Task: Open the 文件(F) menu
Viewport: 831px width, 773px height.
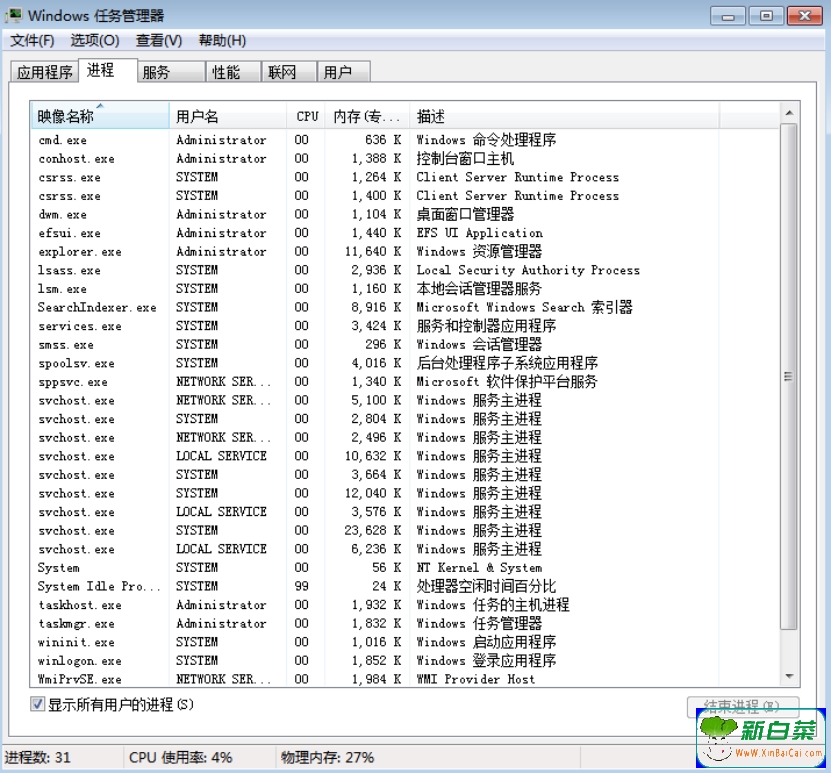Action: click(32, 40)
